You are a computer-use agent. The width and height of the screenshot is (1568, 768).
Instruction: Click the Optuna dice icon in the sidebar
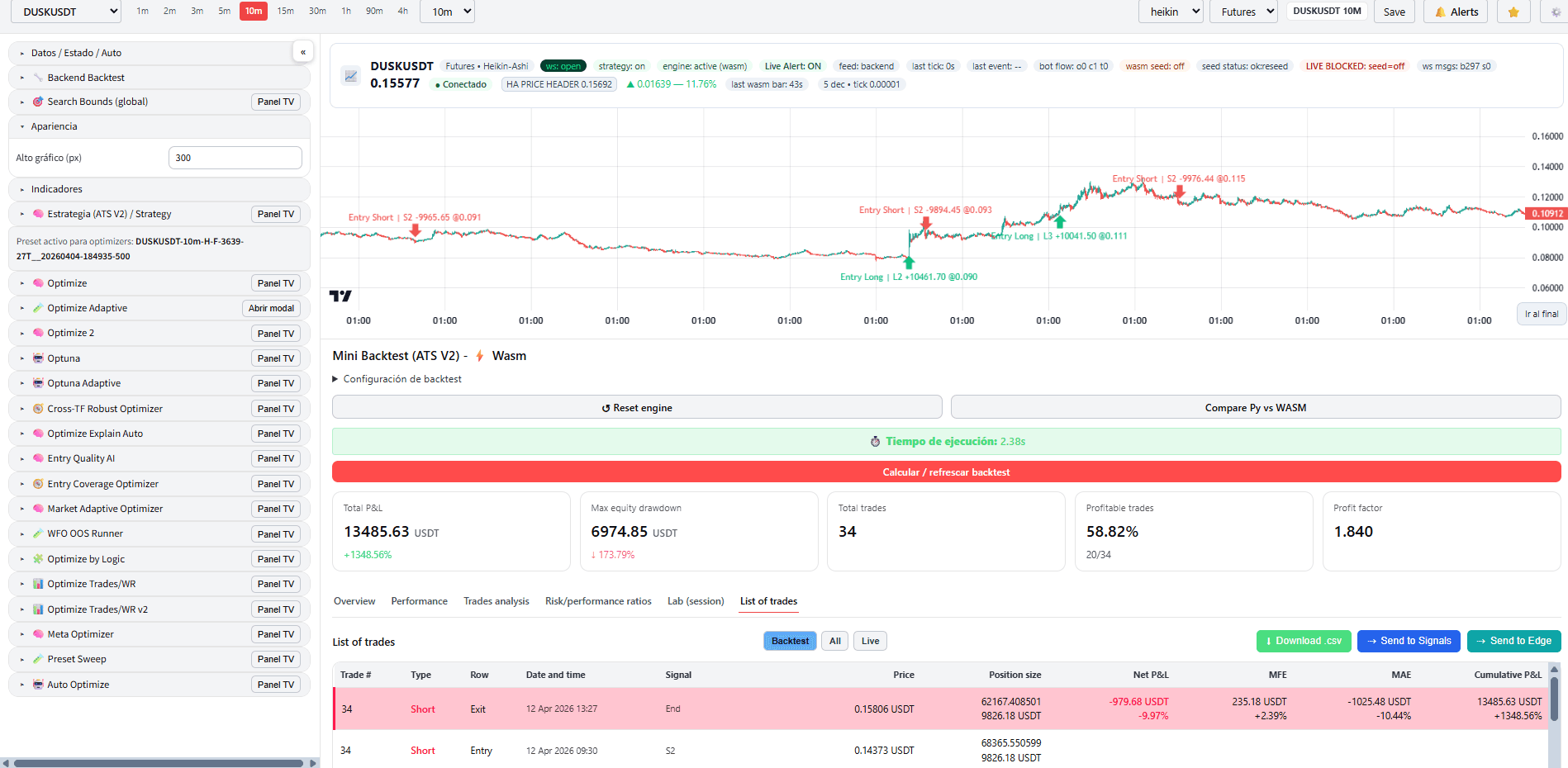click(x=38, y=358)
